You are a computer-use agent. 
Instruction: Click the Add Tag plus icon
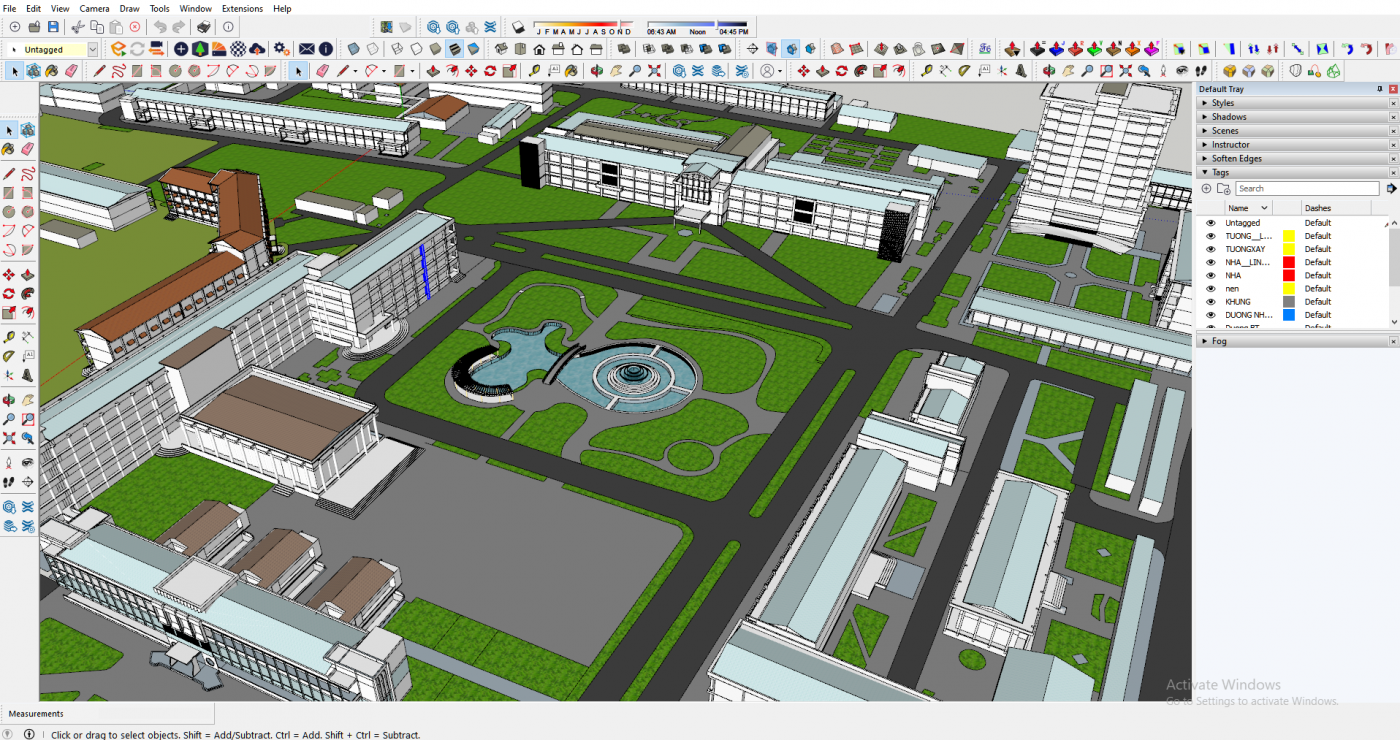tap(1206, 188)
